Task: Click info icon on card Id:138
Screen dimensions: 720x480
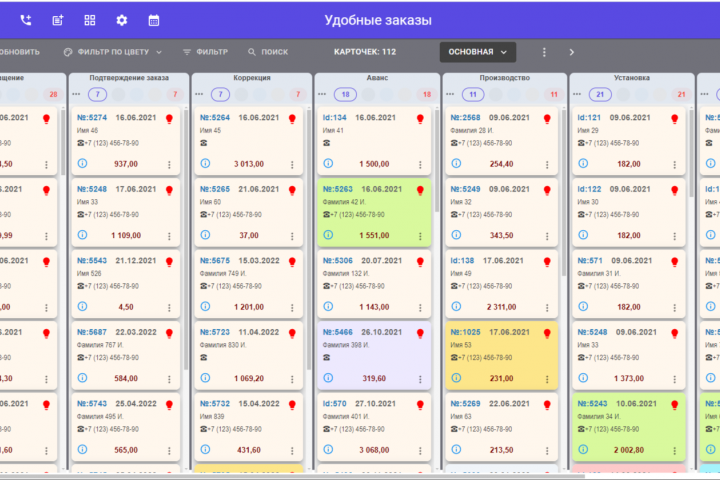Action: pyautogui.click(x=456, y=306)
